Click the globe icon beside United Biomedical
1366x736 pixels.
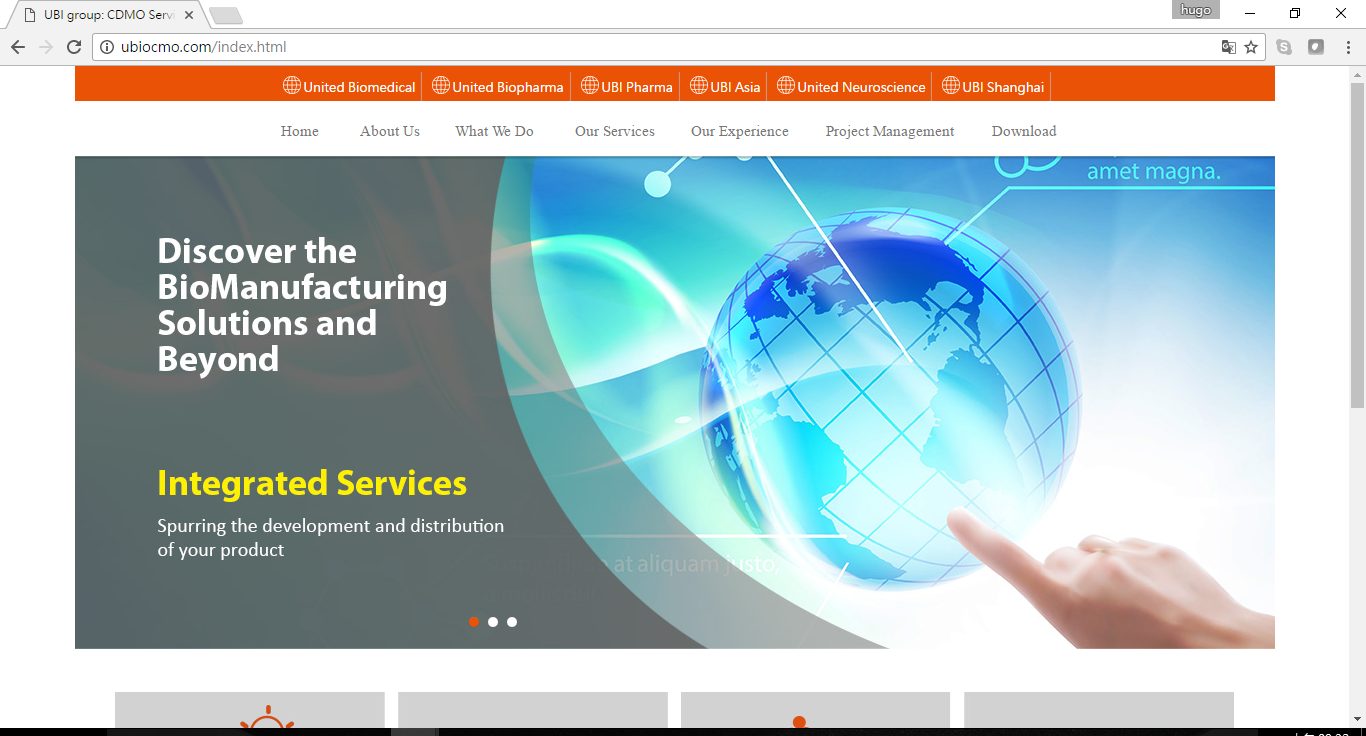(291, 86)
